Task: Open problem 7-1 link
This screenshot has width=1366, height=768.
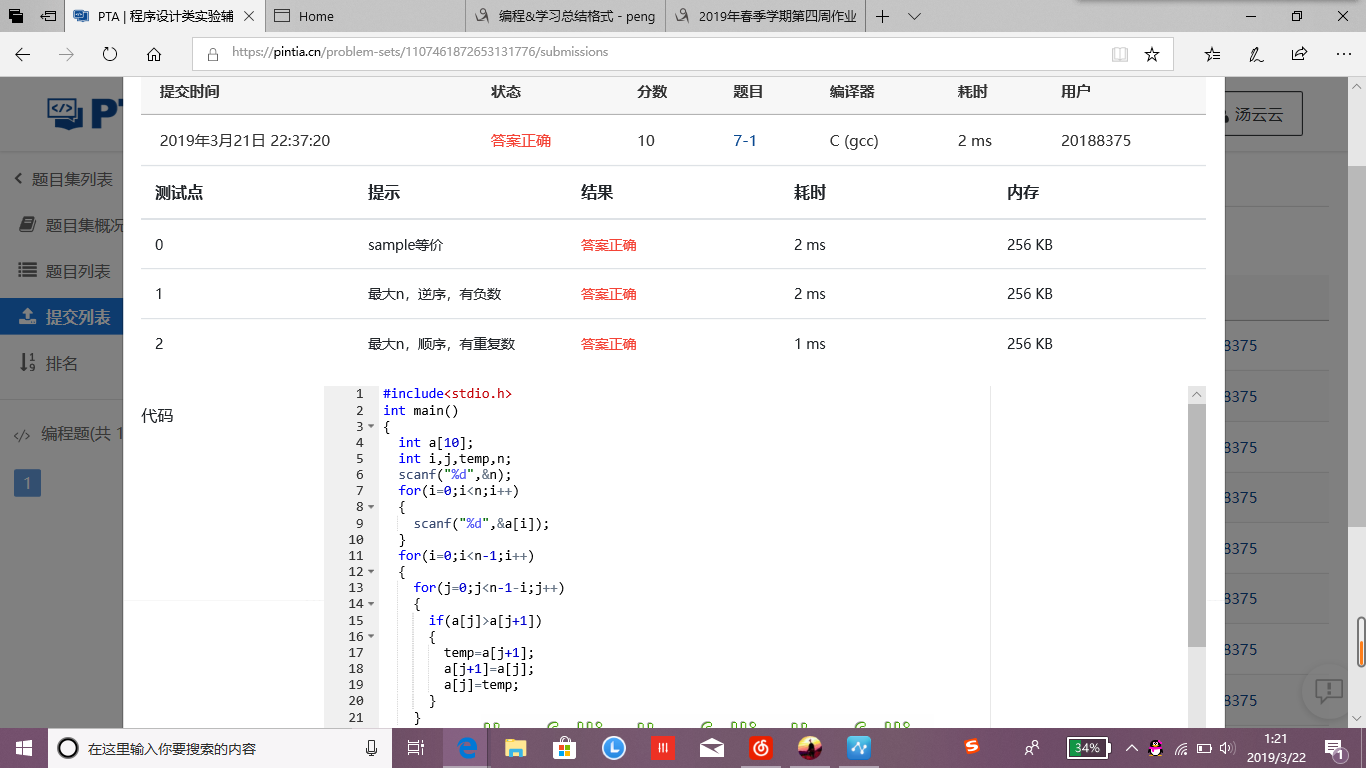Action: click(x=745, y=141)
